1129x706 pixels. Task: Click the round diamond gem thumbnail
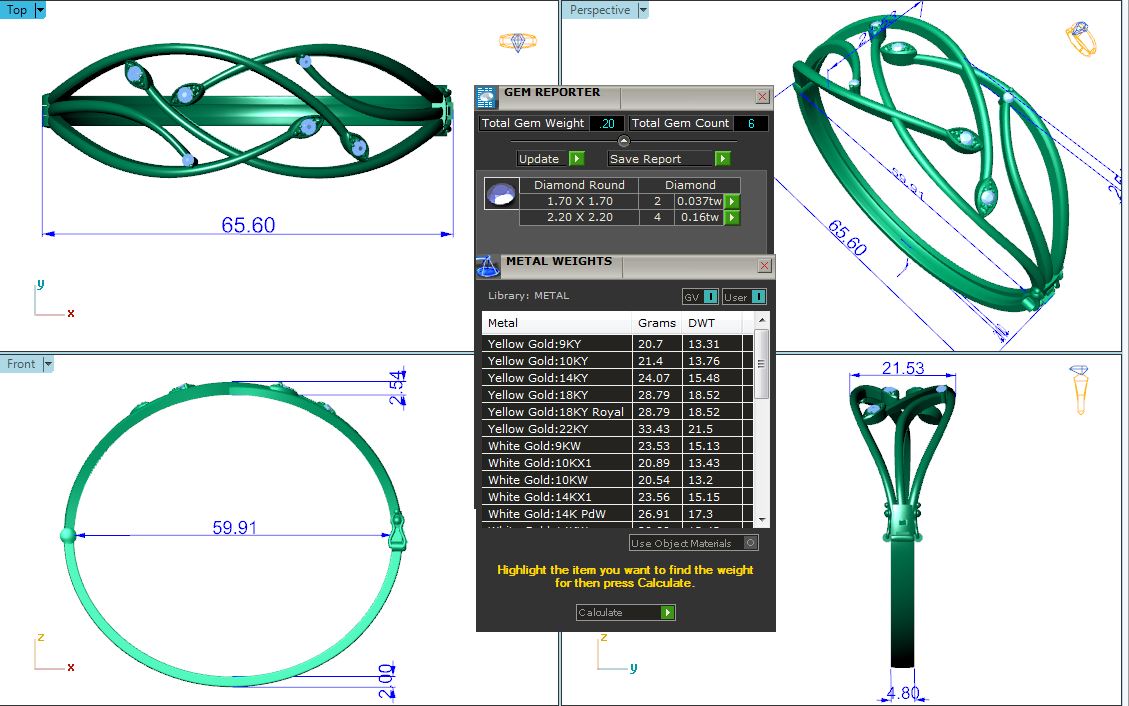click(x=501, y=194)
